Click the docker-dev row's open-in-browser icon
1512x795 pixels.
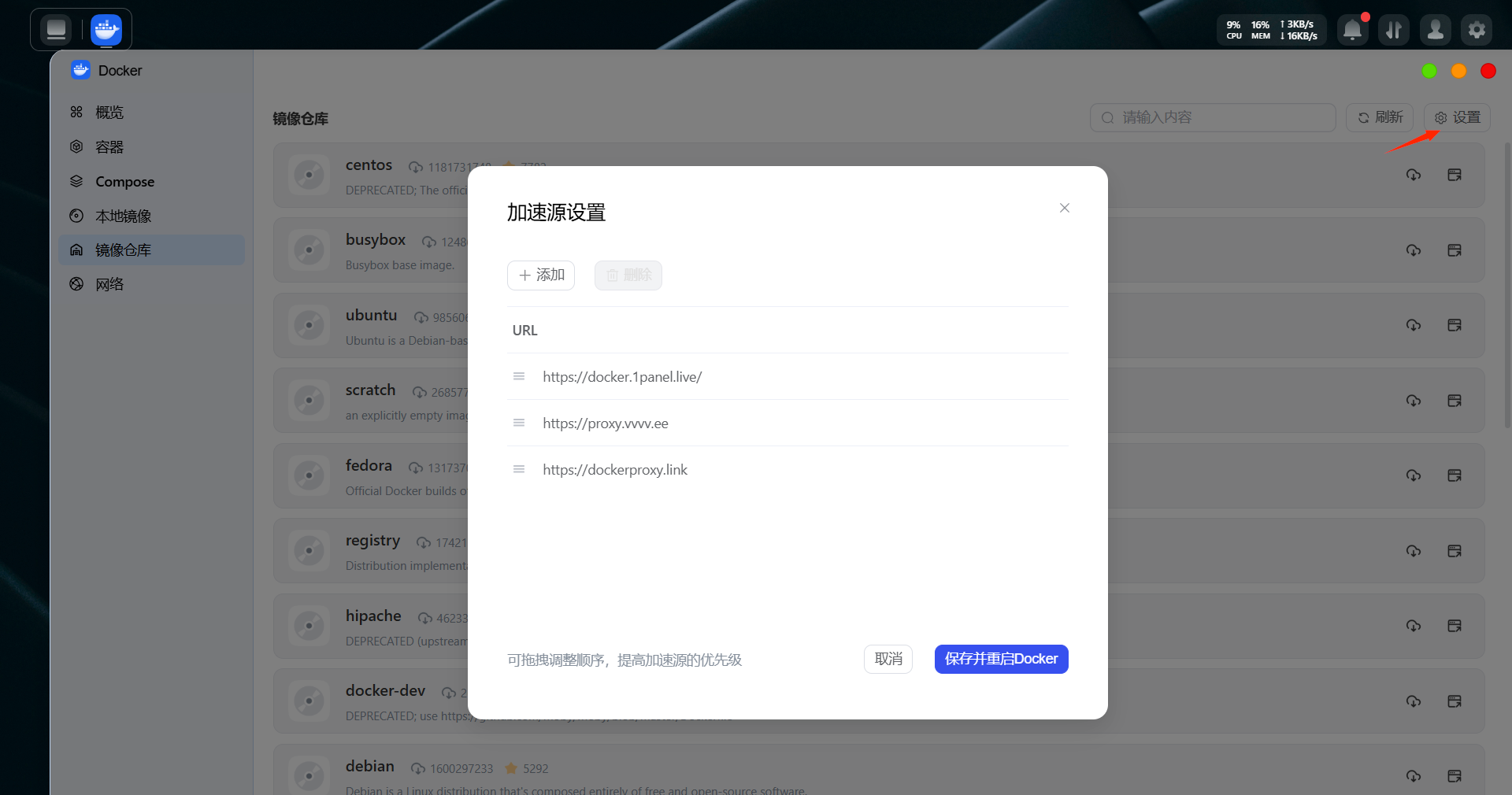[1455, 701]
